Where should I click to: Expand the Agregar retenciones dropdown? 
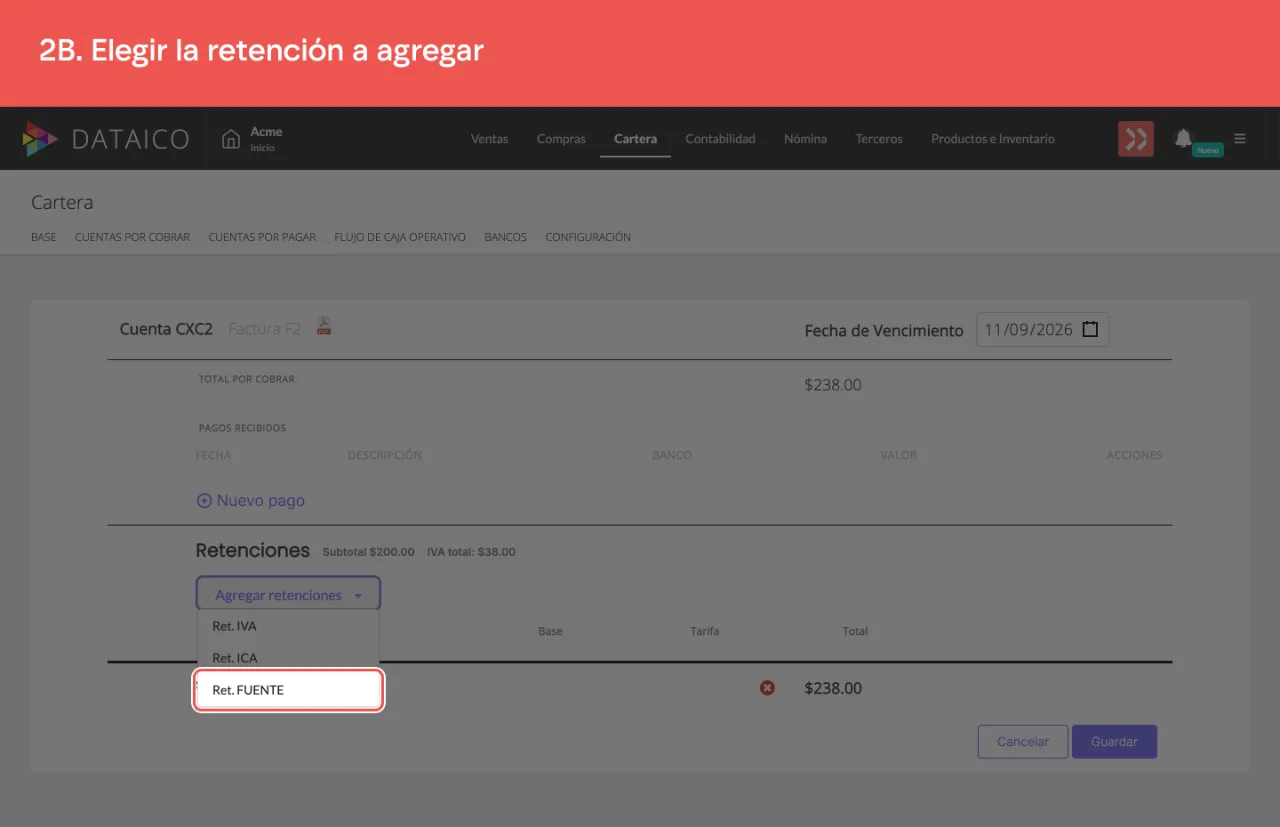(288, 595)
